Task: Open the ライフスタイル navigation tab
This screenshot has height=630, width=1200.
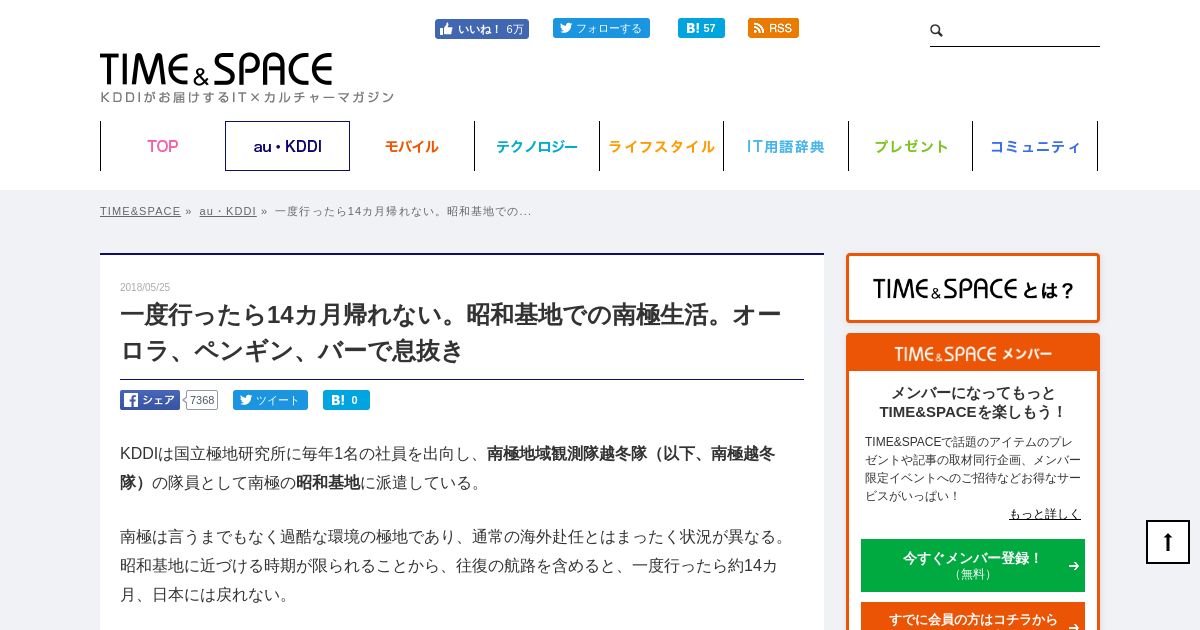Action: point(661,146)
